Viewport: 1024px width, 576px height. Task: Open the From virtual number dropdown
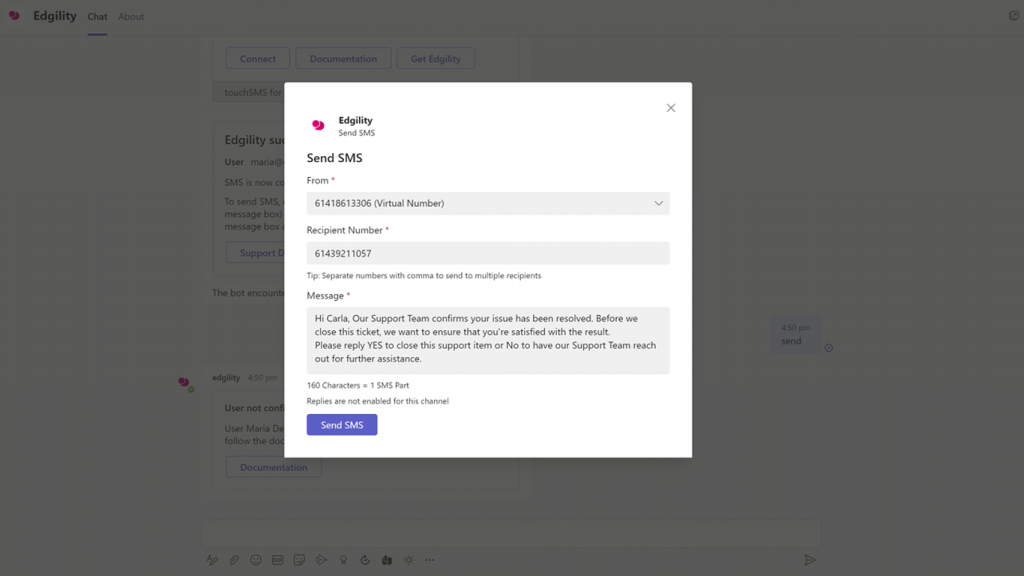point(487,202)
